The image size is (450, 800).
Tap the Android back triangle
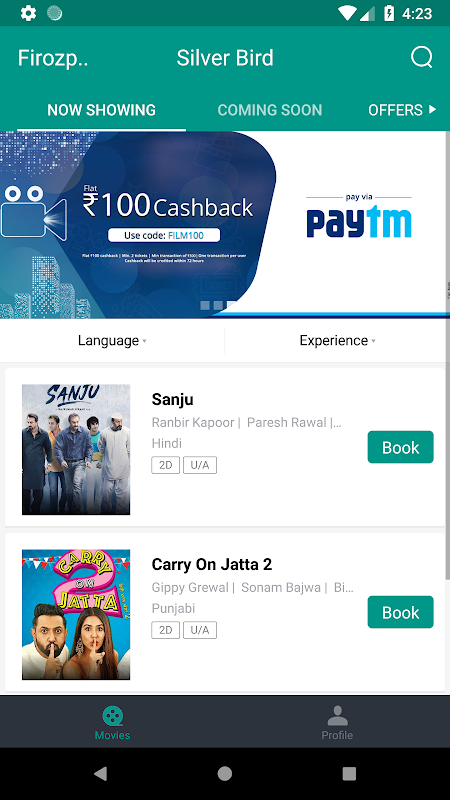coord(101,773)
